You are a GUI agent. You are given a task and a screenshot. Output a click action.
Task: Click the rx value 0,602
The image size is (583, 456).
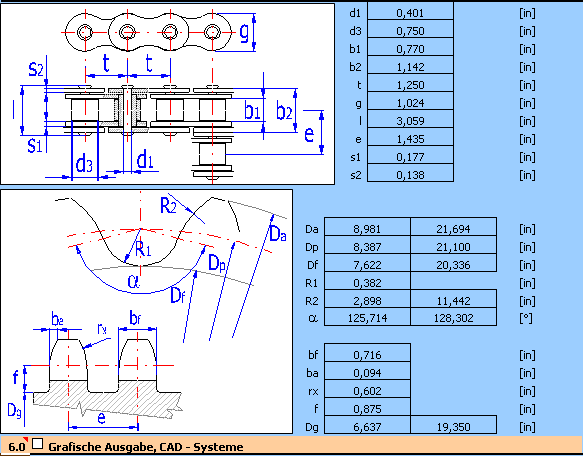(367, 389)
